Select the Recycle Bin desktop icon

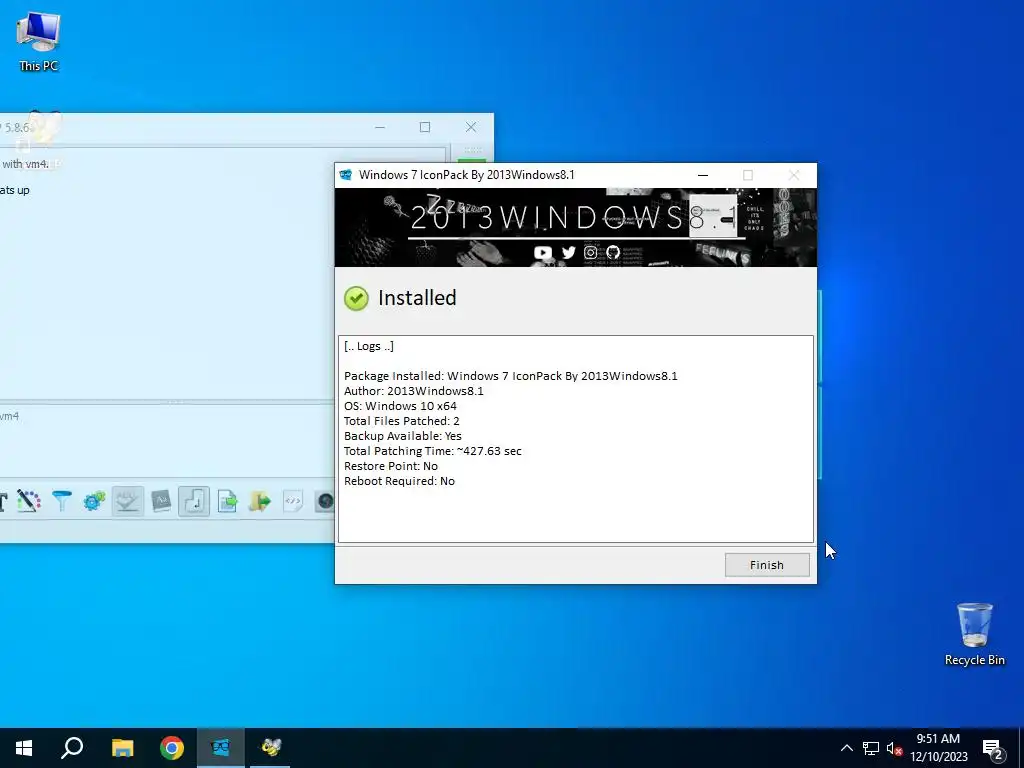(974, 635)
